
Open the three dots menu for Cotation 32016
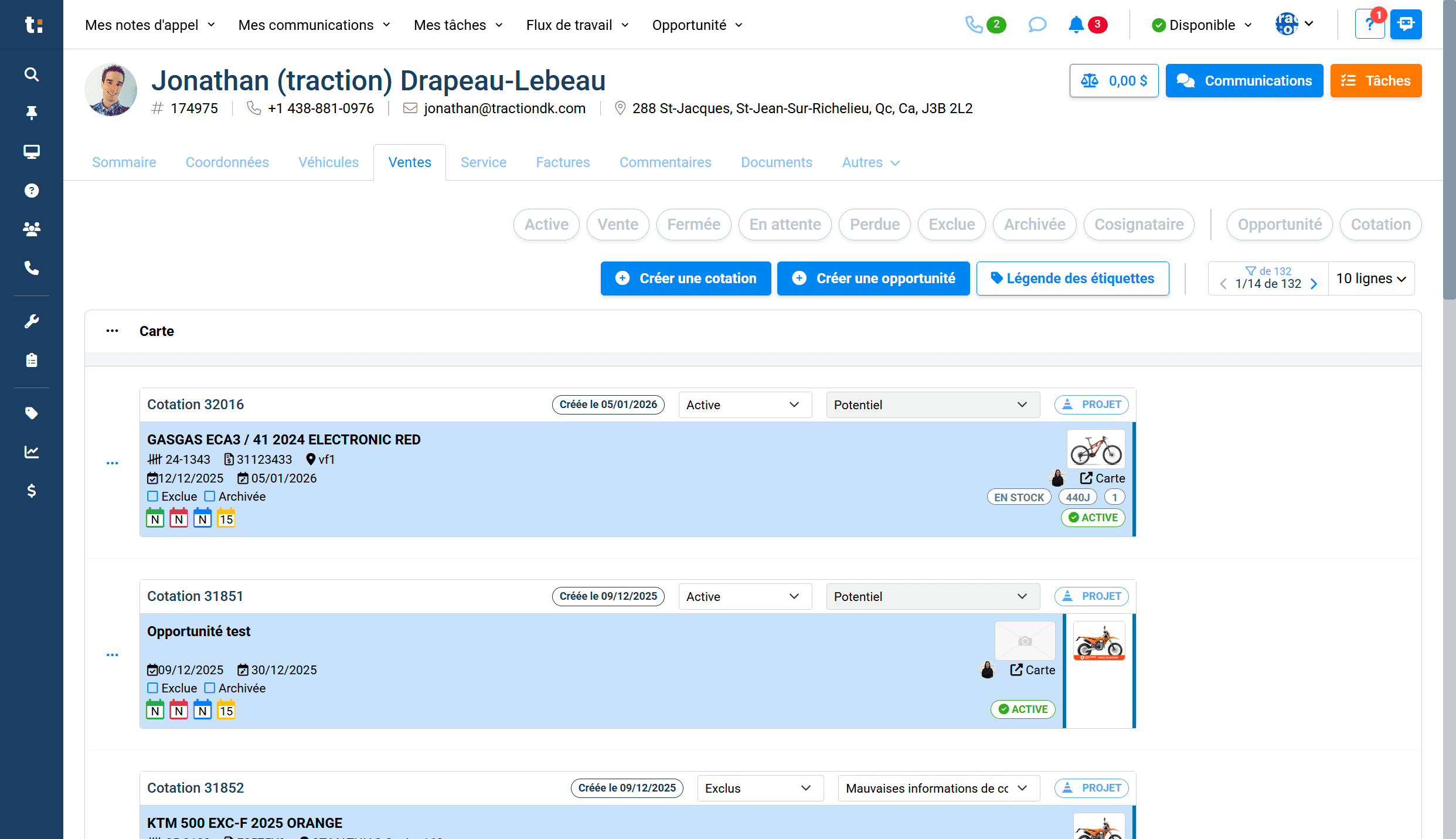tap(112, 463)
